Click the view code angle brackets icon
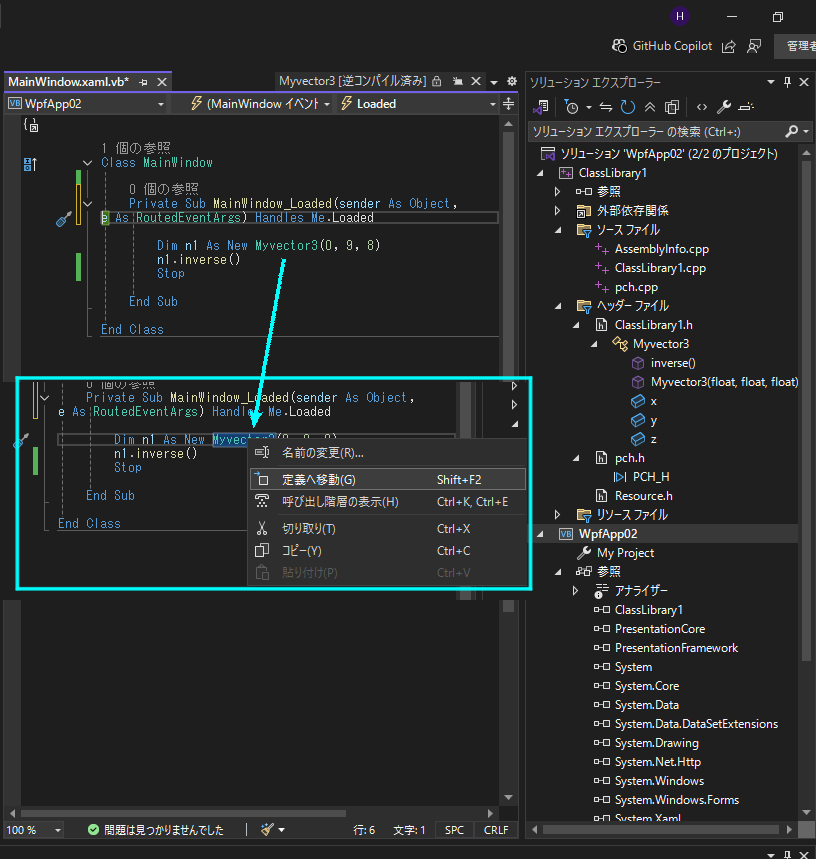 [x=702, y=107]
